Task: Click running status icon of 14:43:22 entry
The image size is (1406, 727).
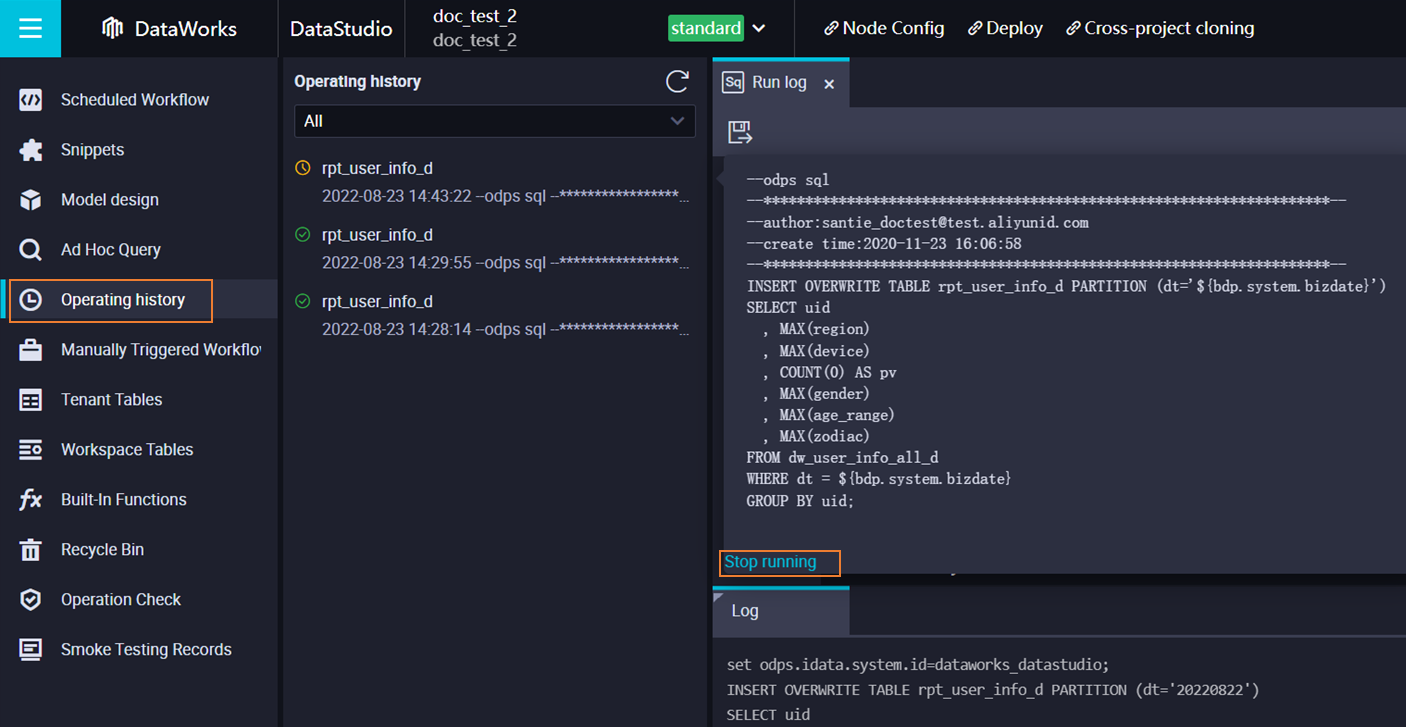Action: click(x=303, y=168)
